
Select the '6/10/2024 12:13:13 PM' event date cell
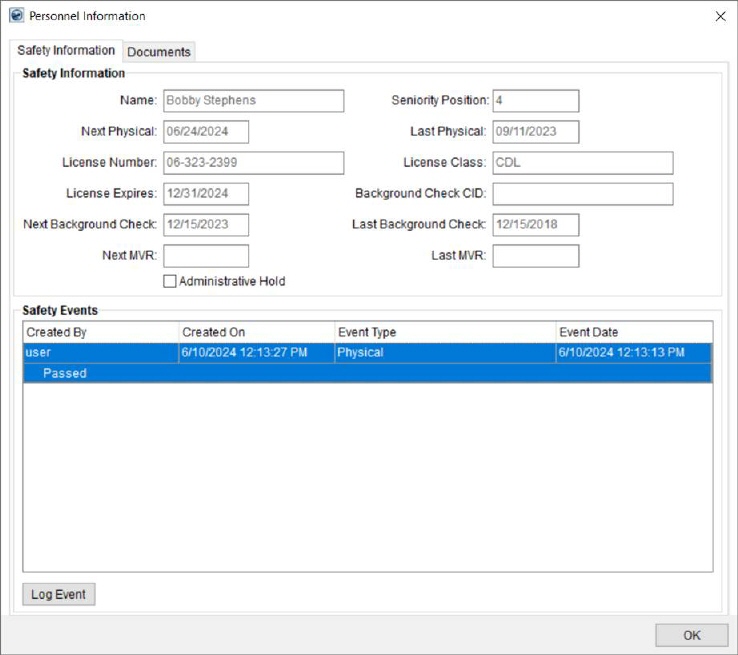pos(634,352)
